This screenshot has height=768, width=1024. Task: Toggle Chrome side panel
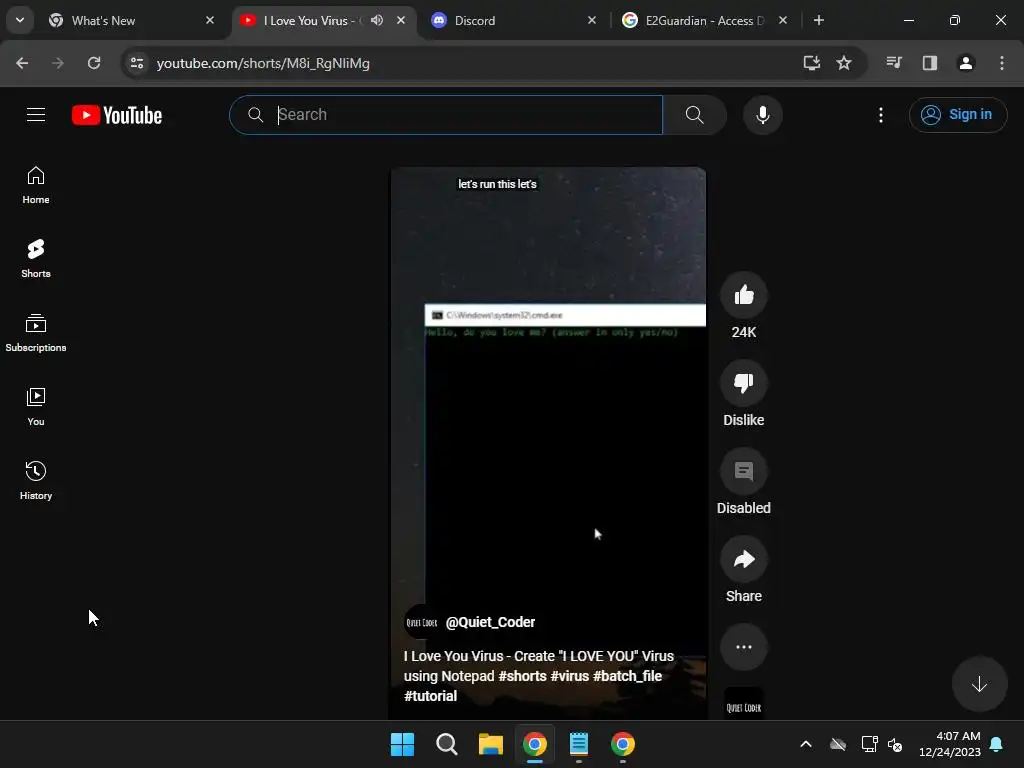point(929,63)
